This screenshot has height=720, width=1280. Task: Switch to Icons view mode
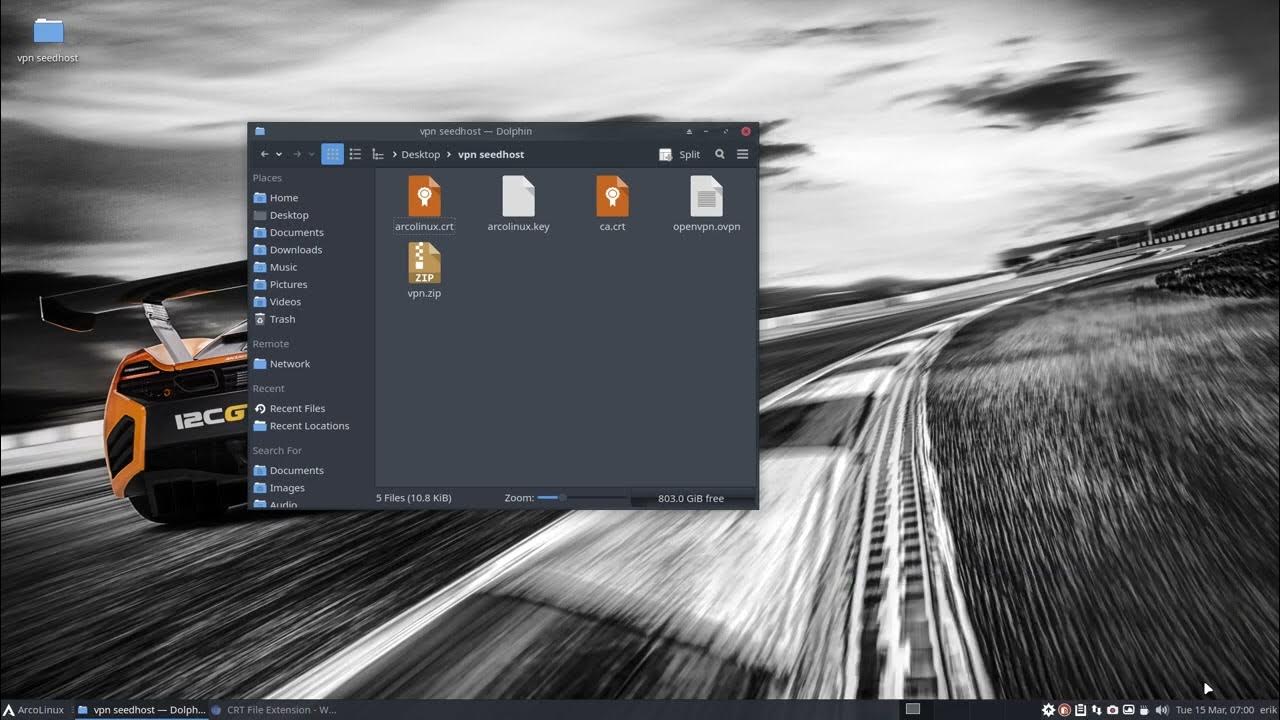(x=332, y=154)
